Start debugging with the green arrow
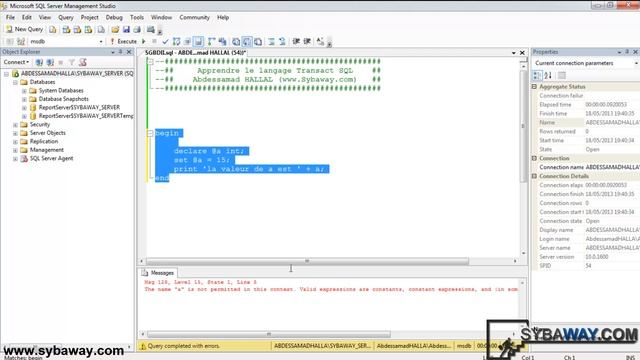The height and width of the screenshot is (360, 640). tap(144, 41)
